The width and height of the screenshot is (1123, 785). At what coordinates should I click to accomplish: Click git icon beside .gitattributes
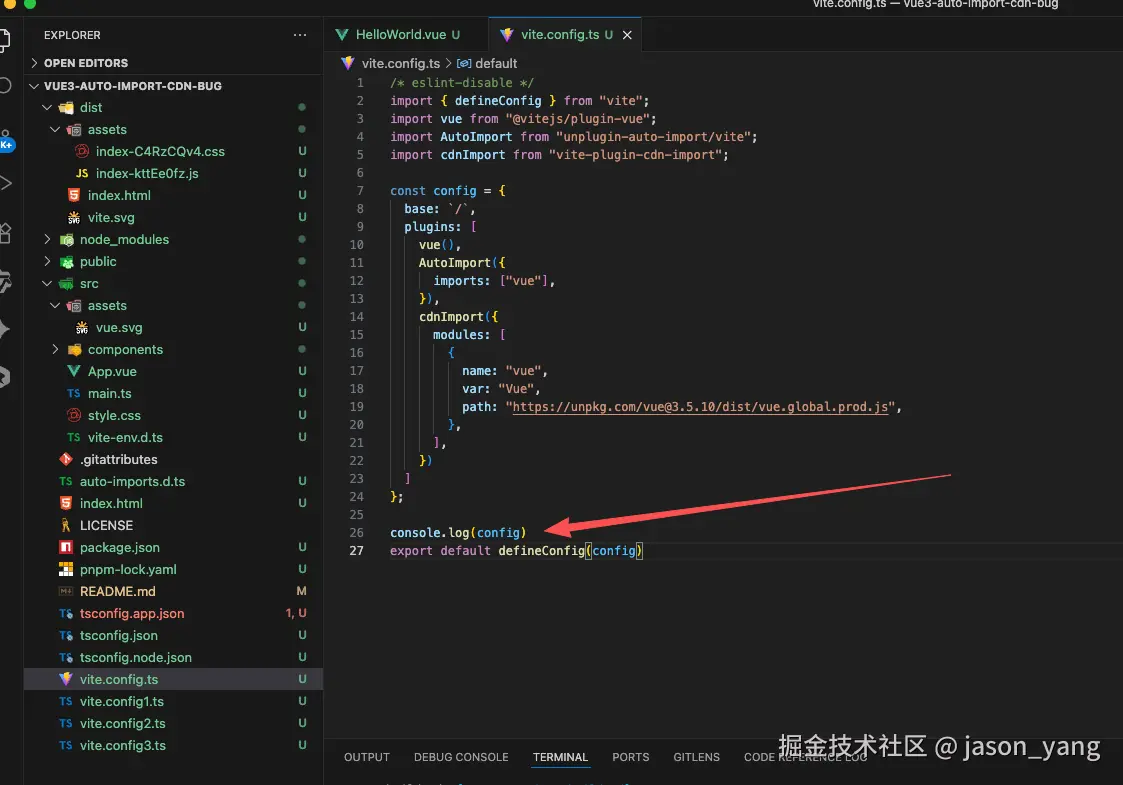click(66, 459)
